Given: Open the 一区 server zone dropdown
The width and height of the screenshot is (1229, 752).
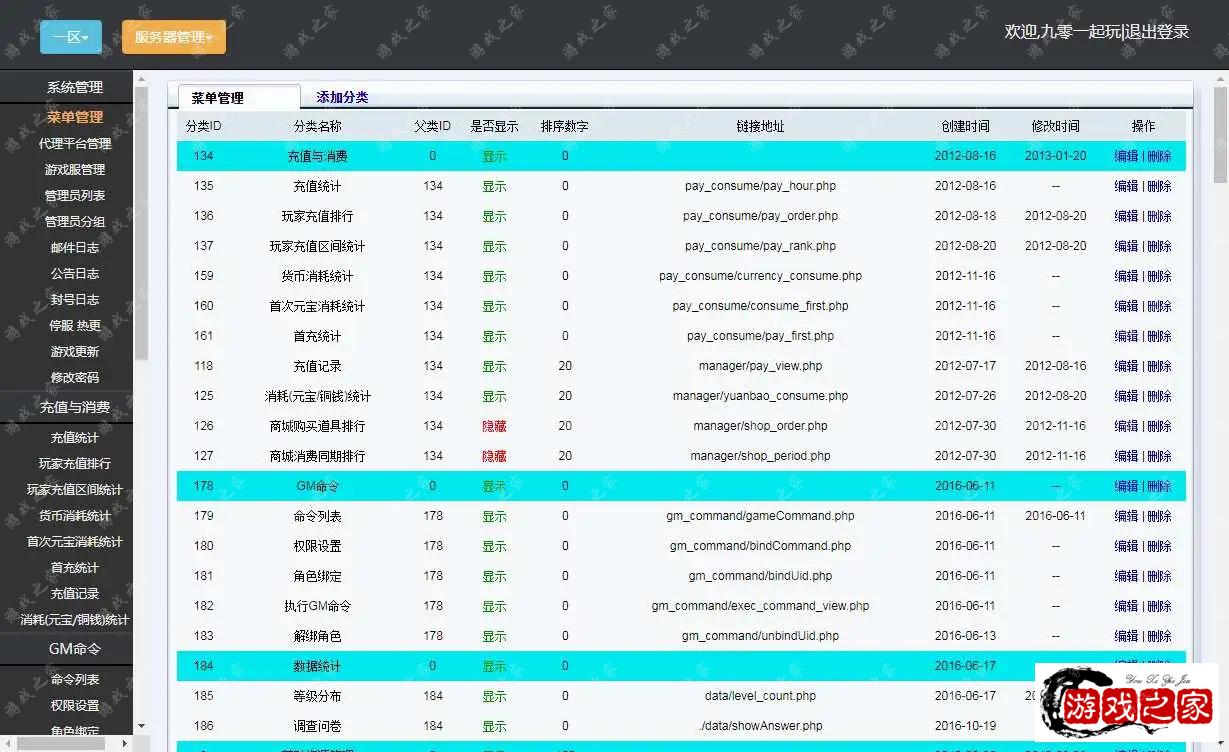Looking at the screenshot, I should click(x=70, y=37).
